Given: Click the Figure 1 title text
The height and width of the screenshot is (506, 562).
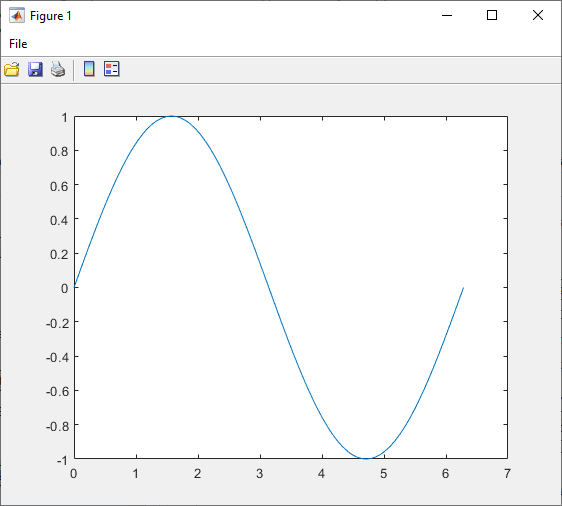Looking at the screenshot, I should point(51,16).
